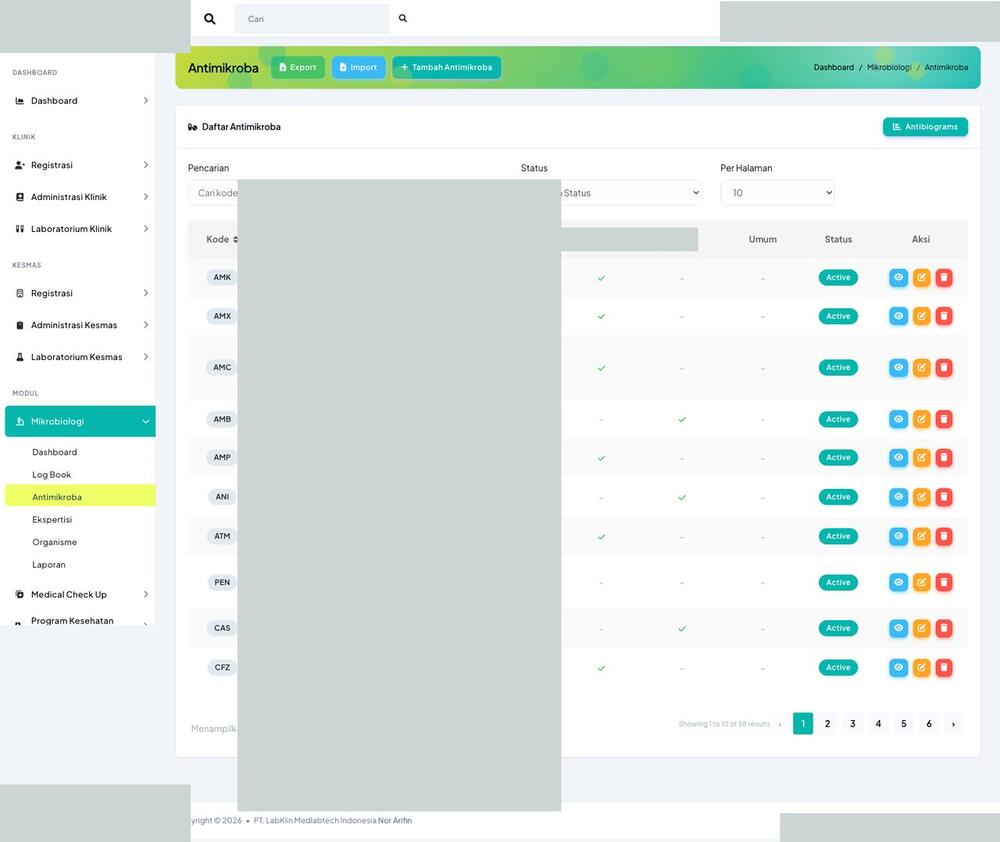Edit the AMK antimicrobial entry
Viewport: 1000px width, 842px height.
[x=921, y=277]
